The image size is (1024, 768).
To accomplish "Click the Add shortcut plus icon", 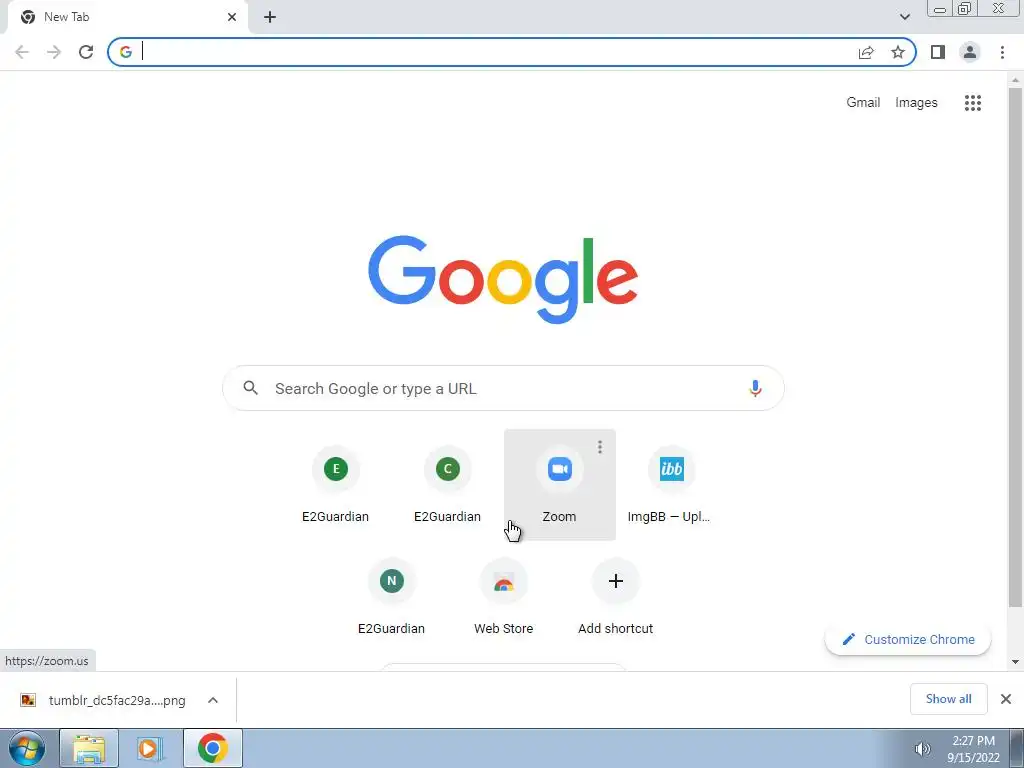I will [616, 581].
